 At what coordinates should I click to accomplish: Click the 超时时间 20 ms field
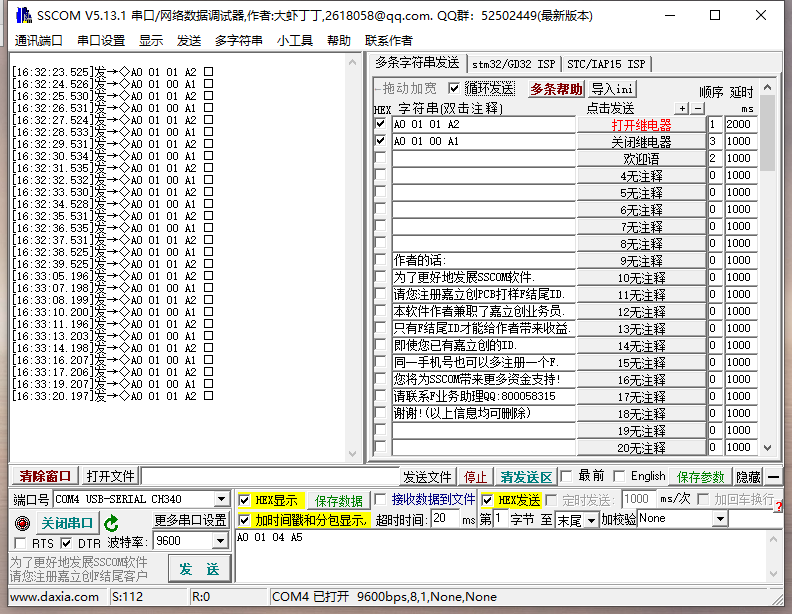[444, 519]
